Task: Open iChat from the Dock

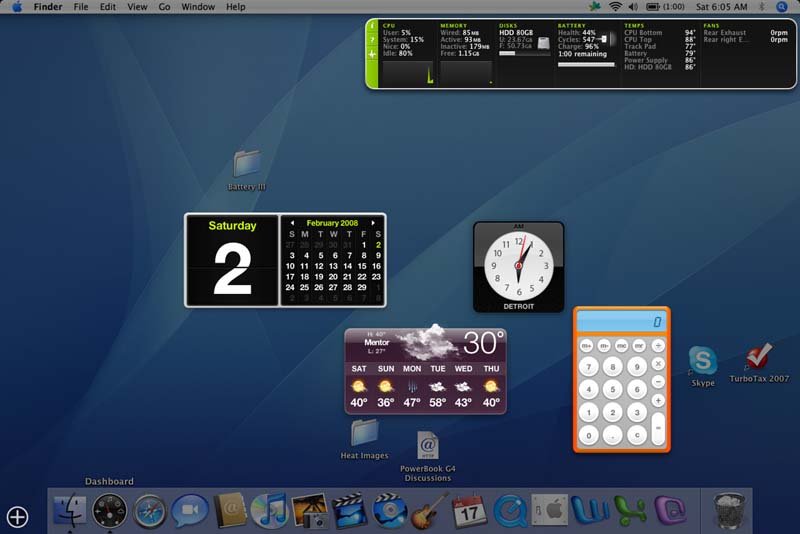Action: pyautogui.click(x=190, y=510)
